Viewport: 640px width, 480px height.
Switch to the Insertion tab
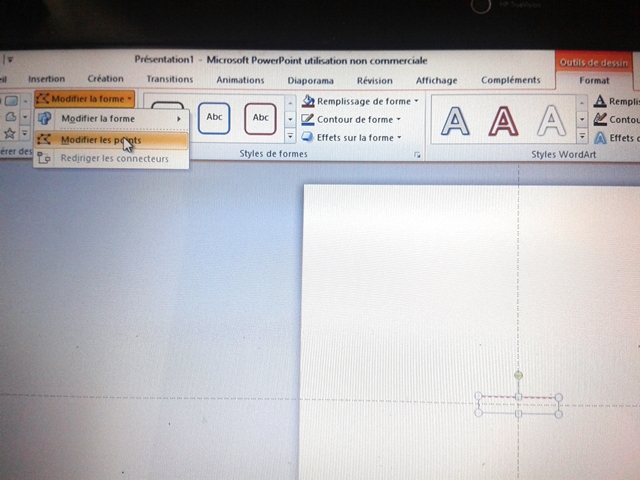46,80
